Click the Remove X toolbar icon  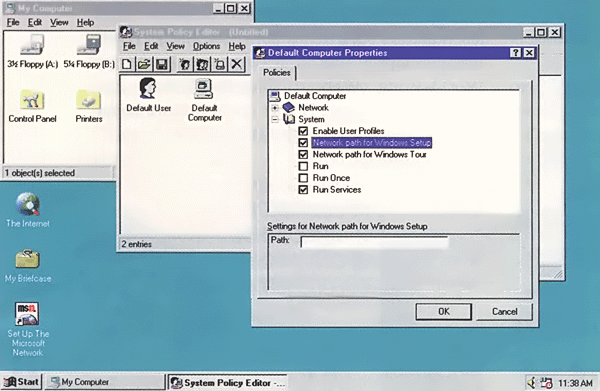coord(237,64)
